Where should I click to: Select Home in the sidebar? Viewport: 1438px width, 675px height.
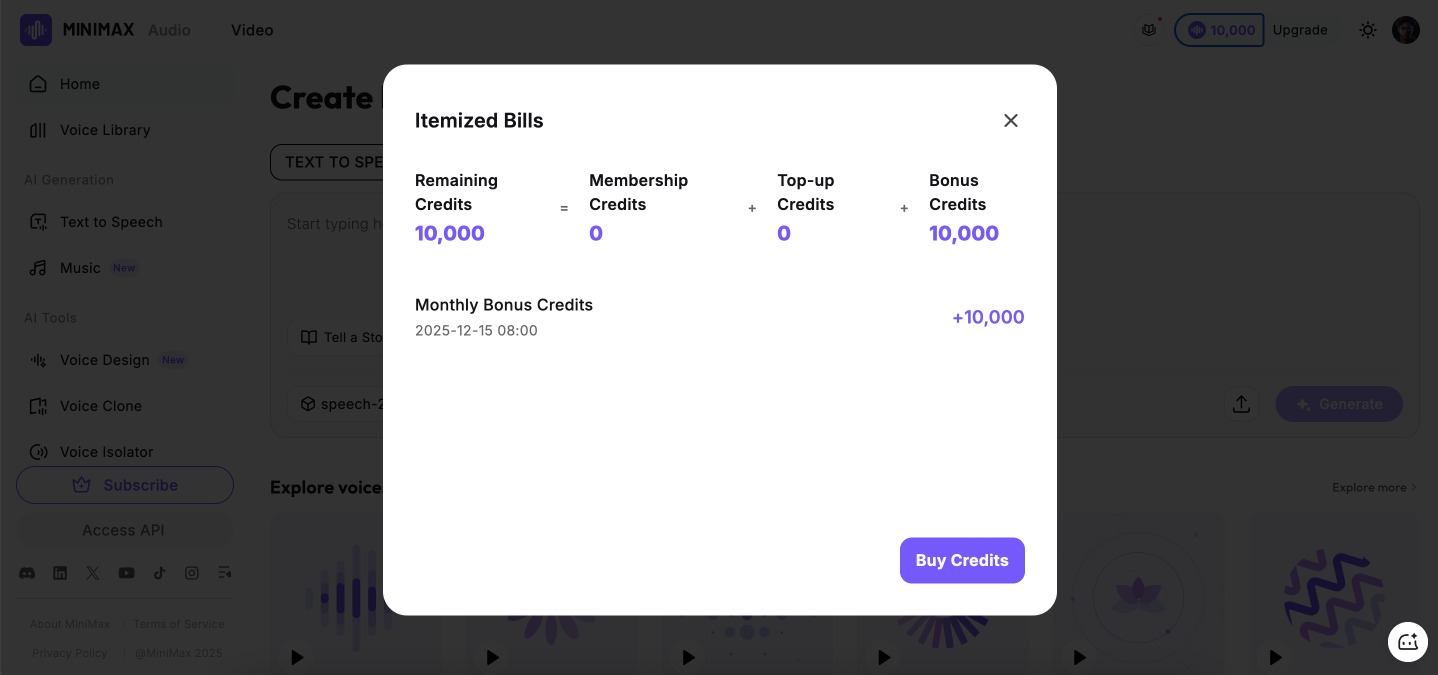pos(79,84)
